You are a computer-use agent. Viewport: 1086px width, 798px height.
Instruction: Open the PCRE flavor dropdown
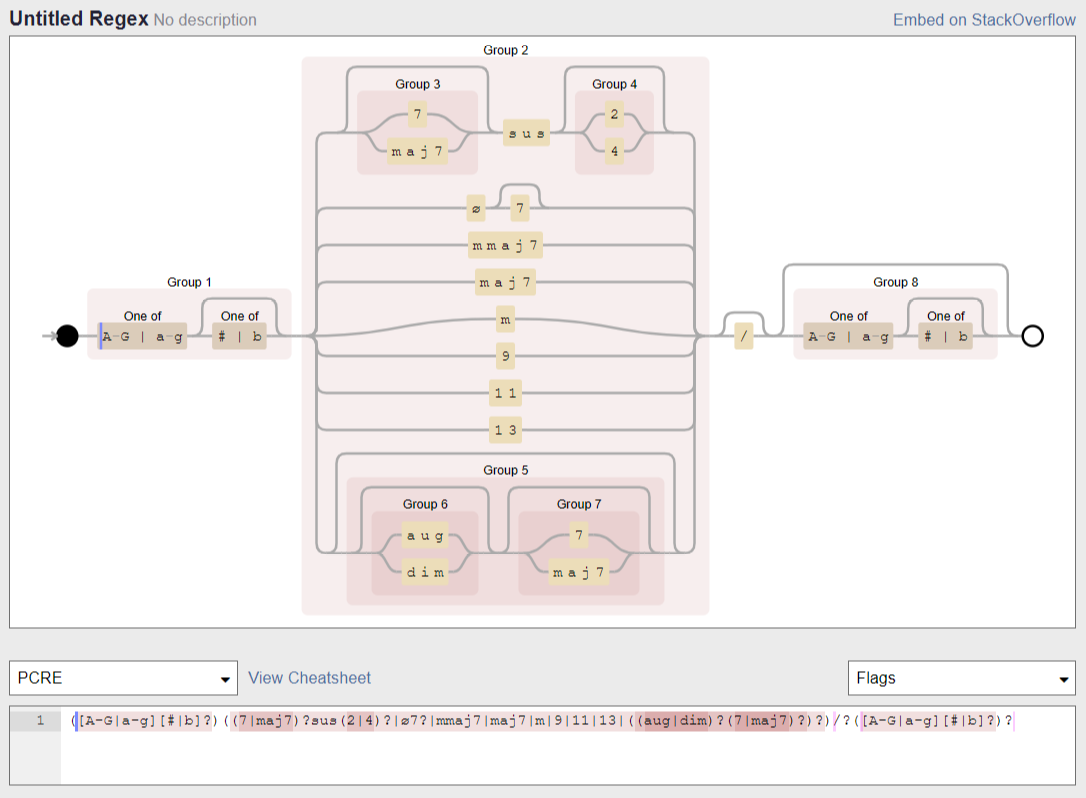click(x=123, y=678)
